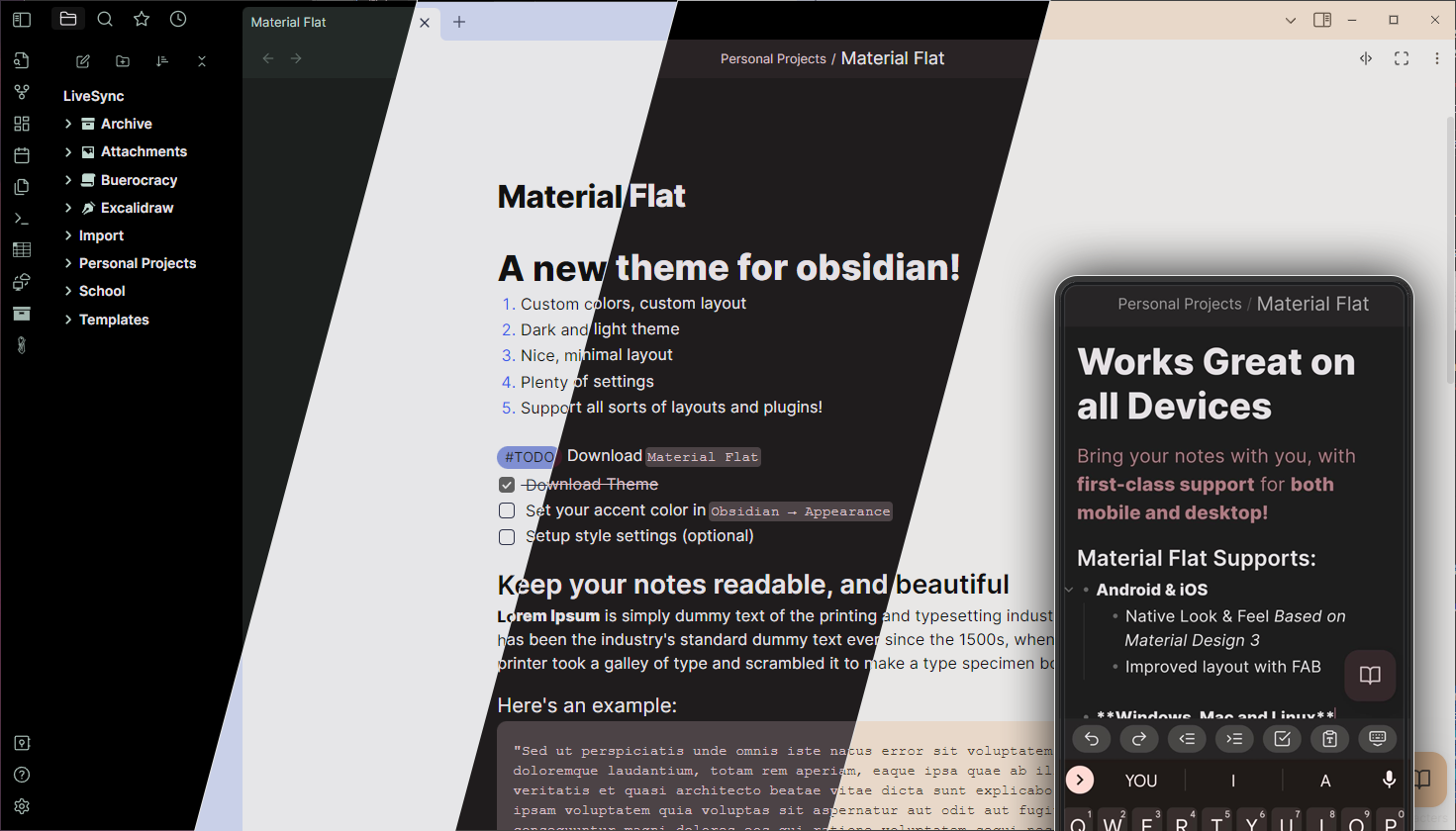The height and width of the screenshot is (831, 1456).
Task: Click the archive box ribbon icon
Action: pos(22,314)
